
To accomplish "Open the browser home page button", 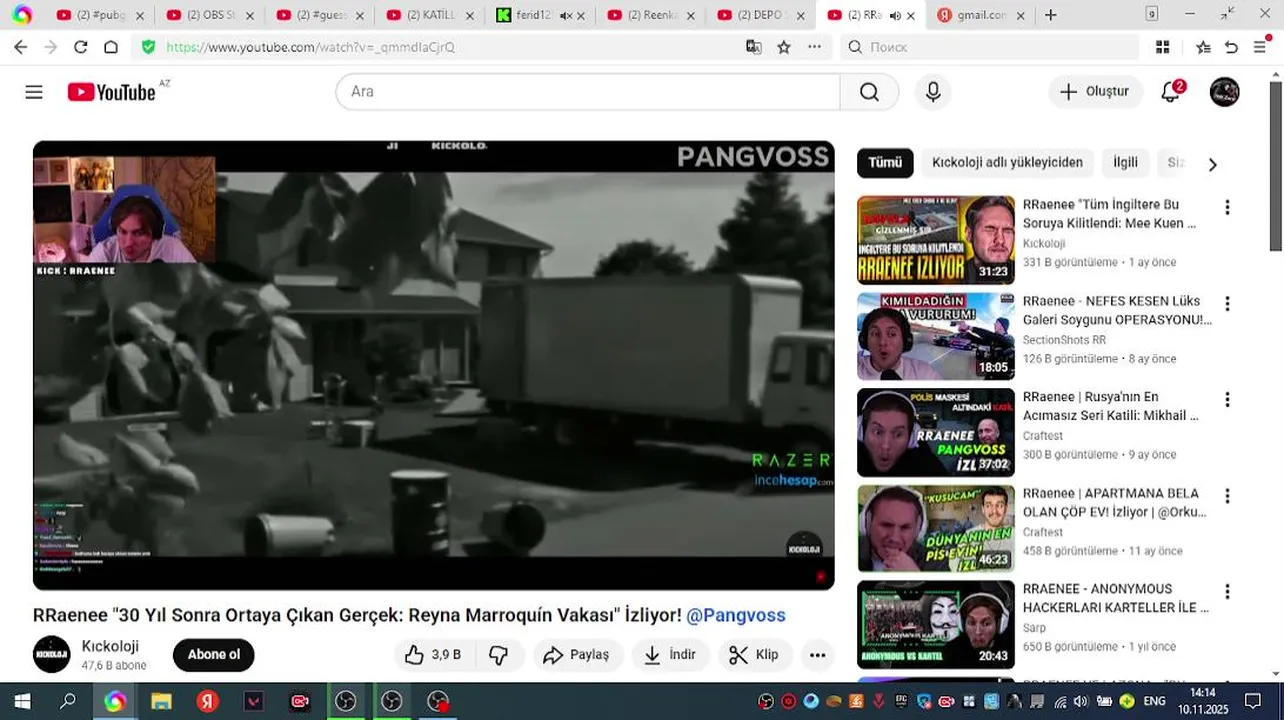I will click(x=111, y=47).
